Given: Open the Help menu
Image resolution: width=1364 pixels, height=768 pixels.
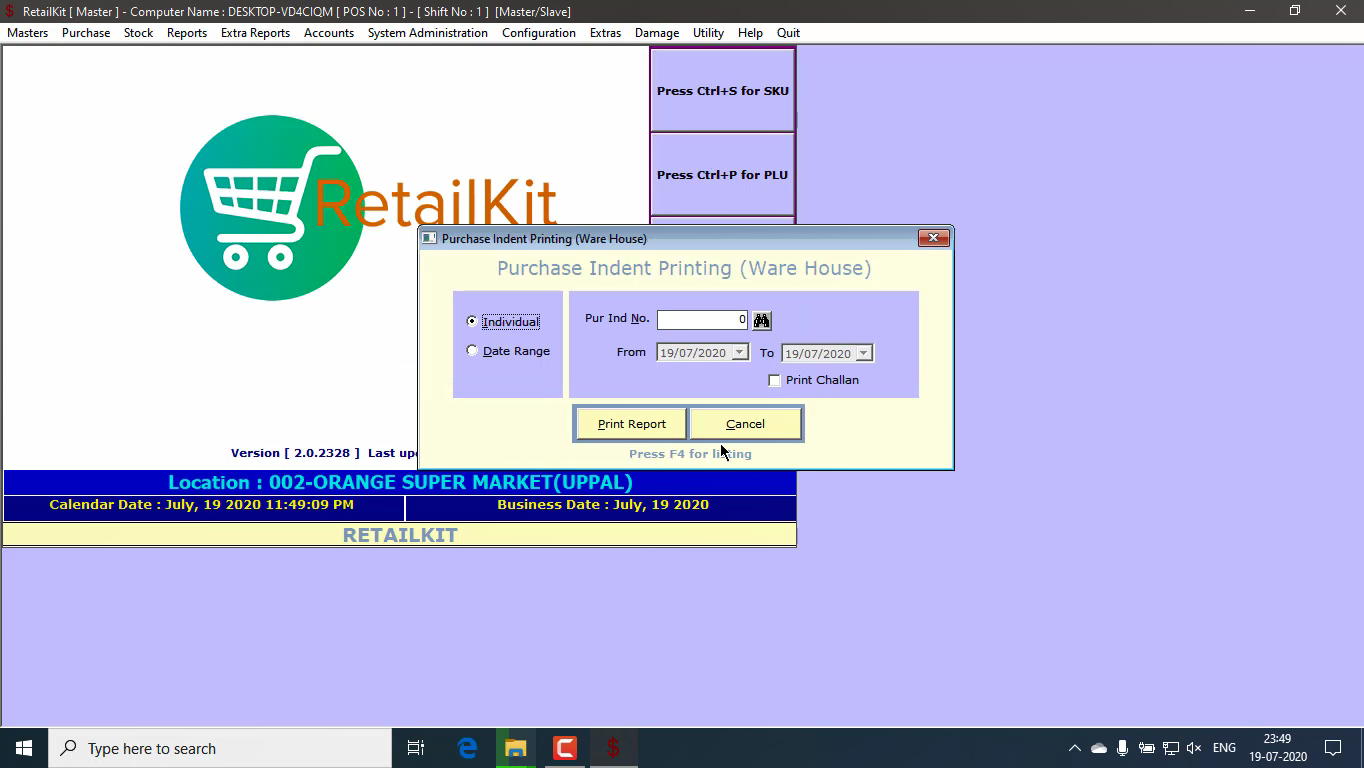Looking at the screenshot, I should [x=750, y=33].
